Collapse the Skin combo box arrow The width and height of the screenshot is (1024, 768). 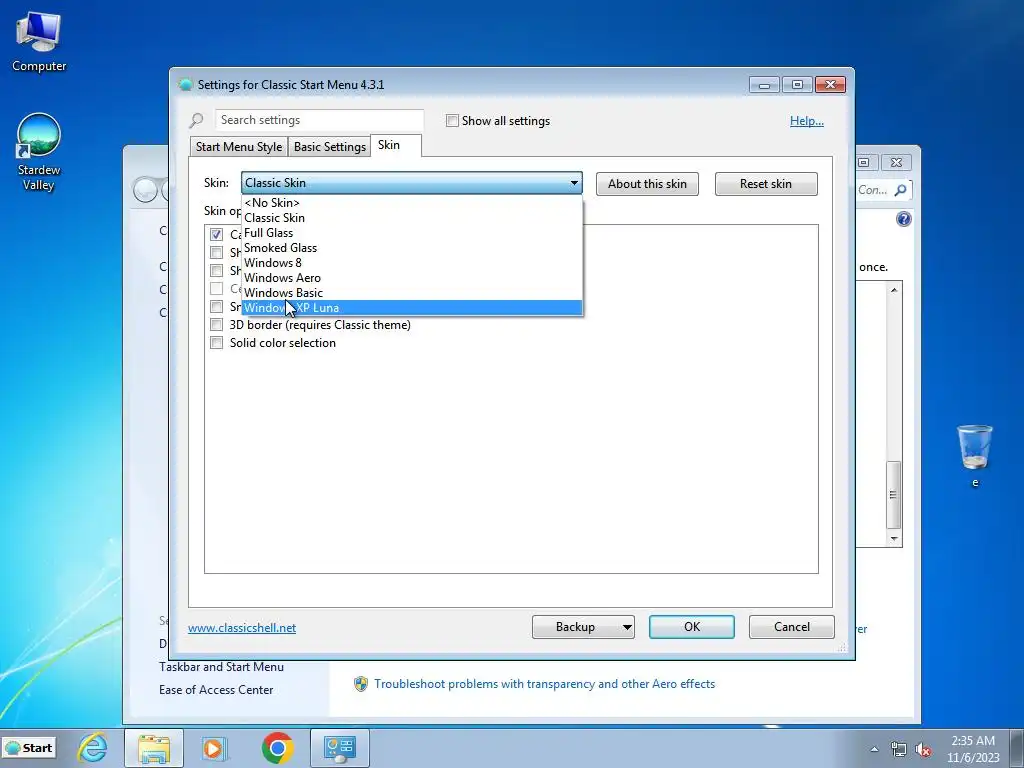tap(574, 183)
